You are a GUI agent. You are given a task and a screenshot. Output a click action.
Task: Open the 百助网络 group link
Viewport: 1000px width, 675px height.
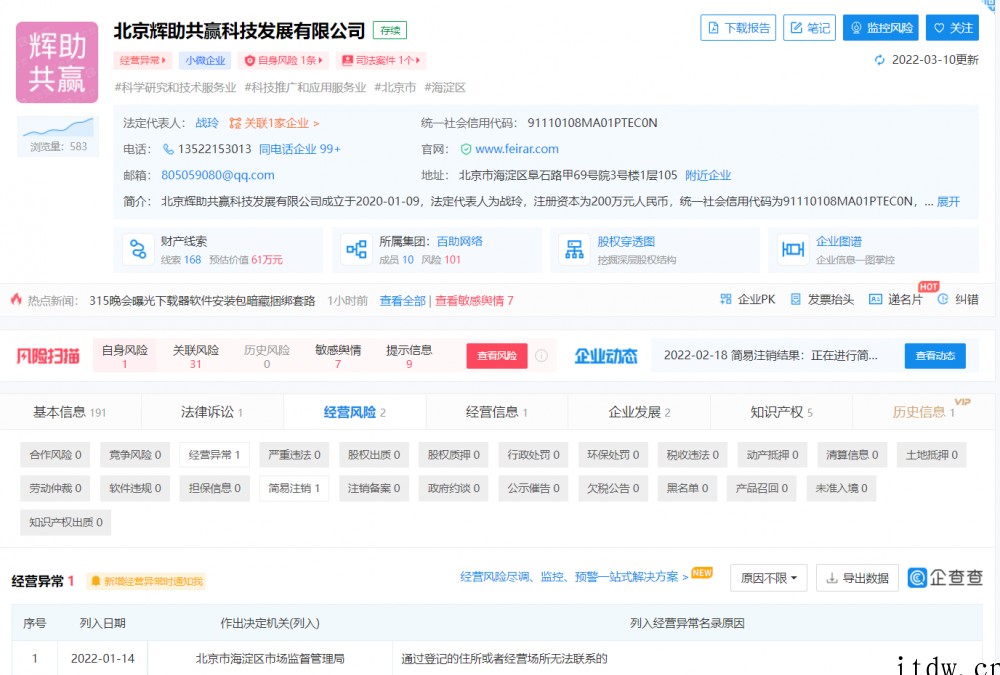click(x=460, y=241)
